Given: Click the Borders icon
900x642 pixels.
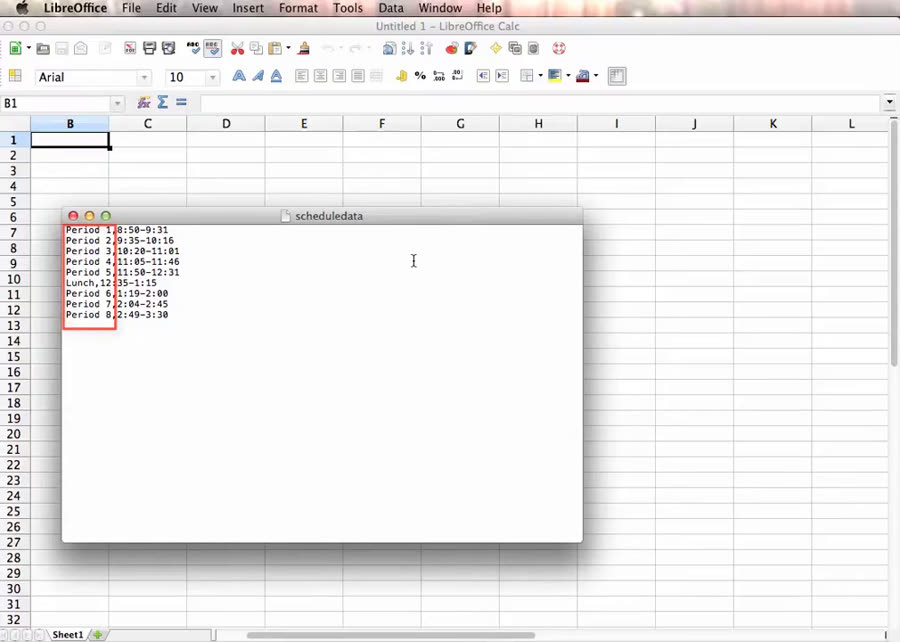Looking at the screenshot, I should [527, 76].
